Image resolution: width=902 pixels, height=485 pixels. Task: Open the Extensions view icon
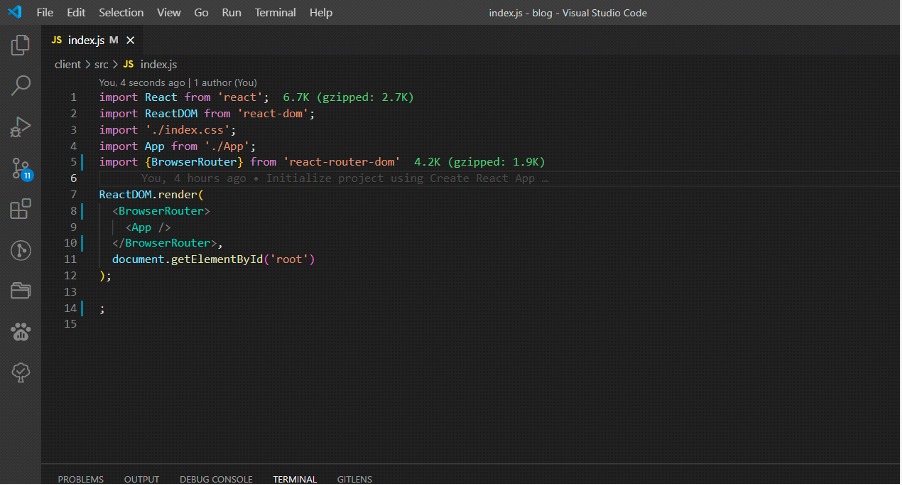(20, 209)
